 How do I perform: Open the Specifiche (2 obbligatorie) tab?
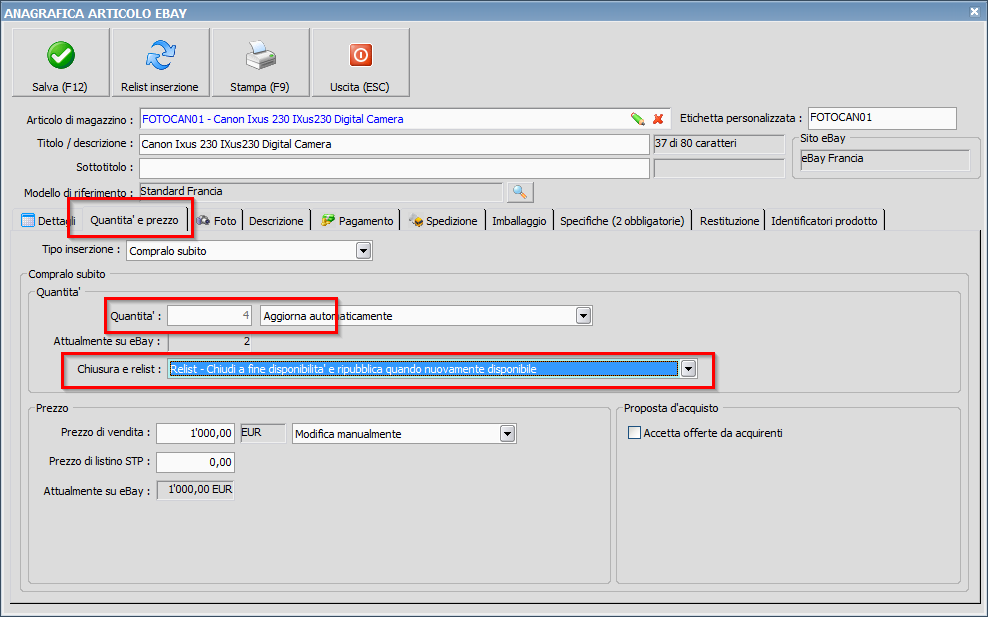click(x=622, y=221)
